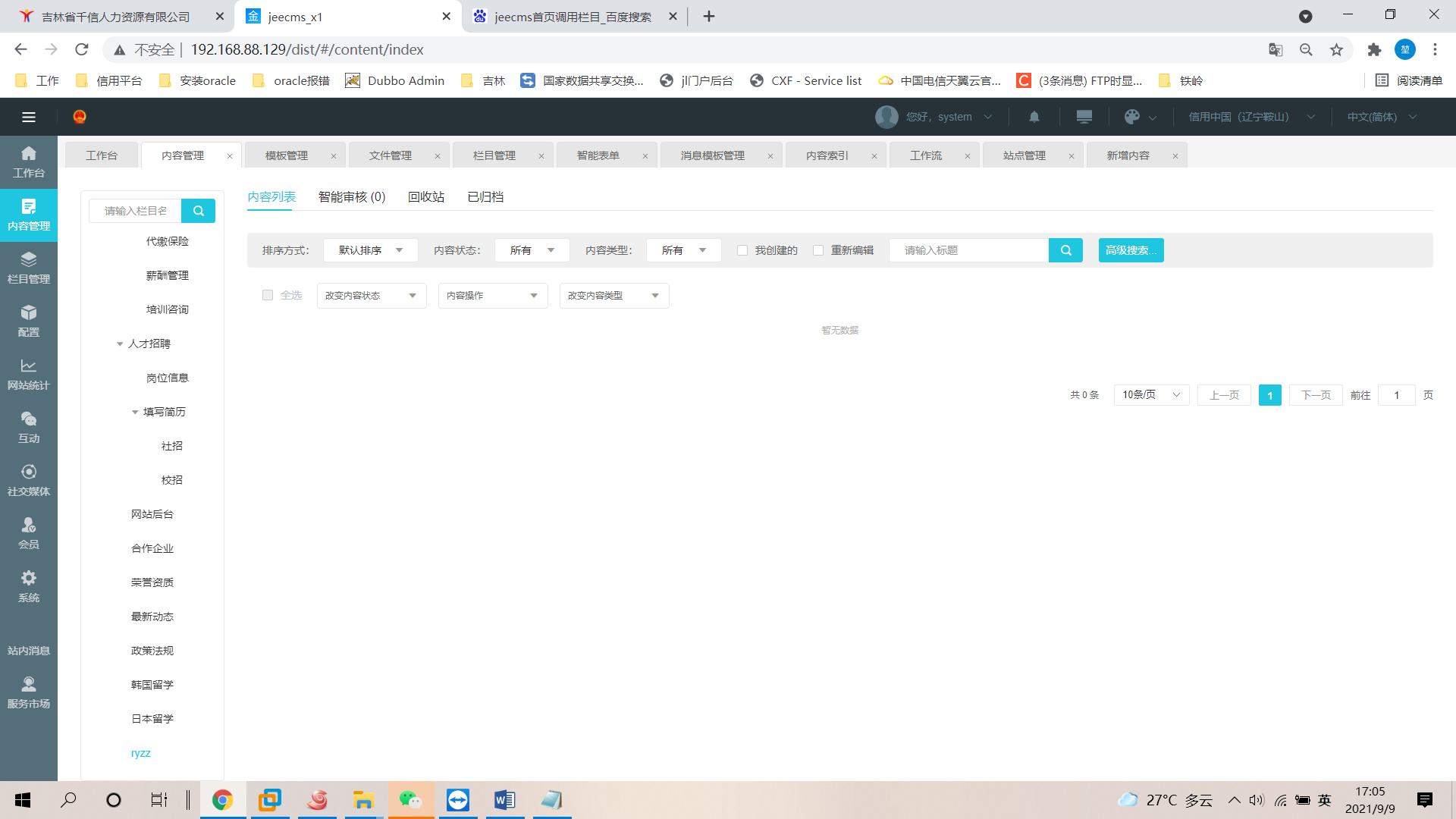Open 网站统计 chart icon in sidebar
Screen dimensions: 1456x819
29,374
